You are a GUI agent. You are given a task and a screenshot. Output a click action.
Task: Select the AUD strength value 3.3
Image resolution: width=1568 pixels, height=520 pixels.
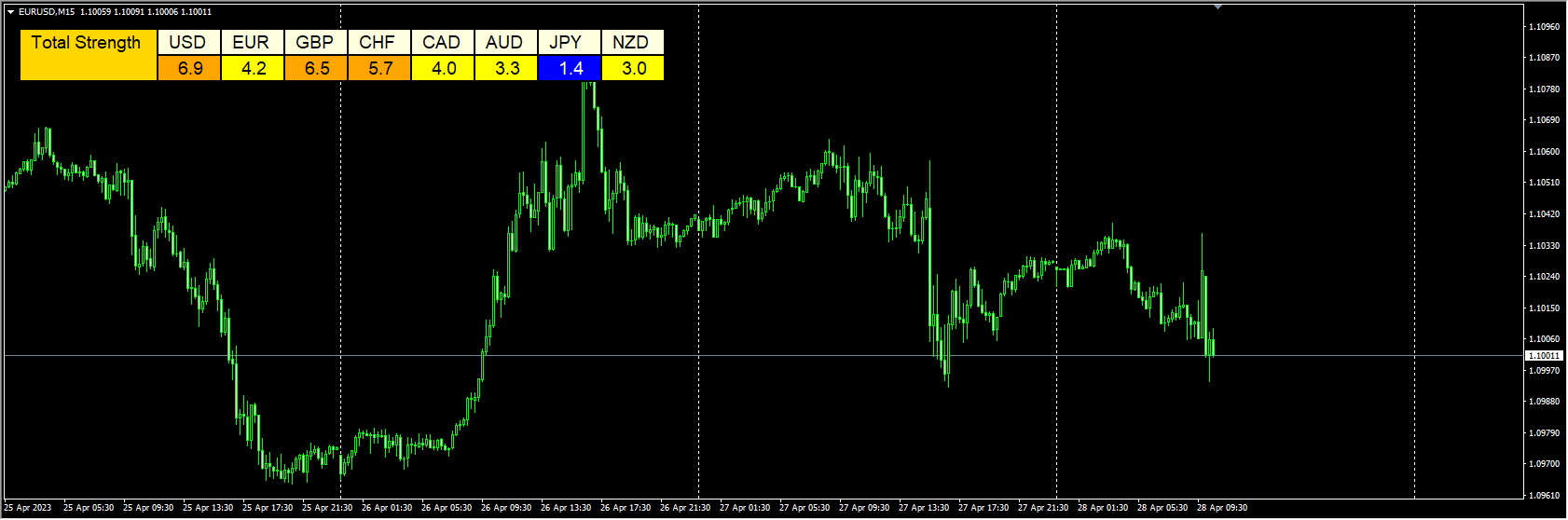point(505,68)
